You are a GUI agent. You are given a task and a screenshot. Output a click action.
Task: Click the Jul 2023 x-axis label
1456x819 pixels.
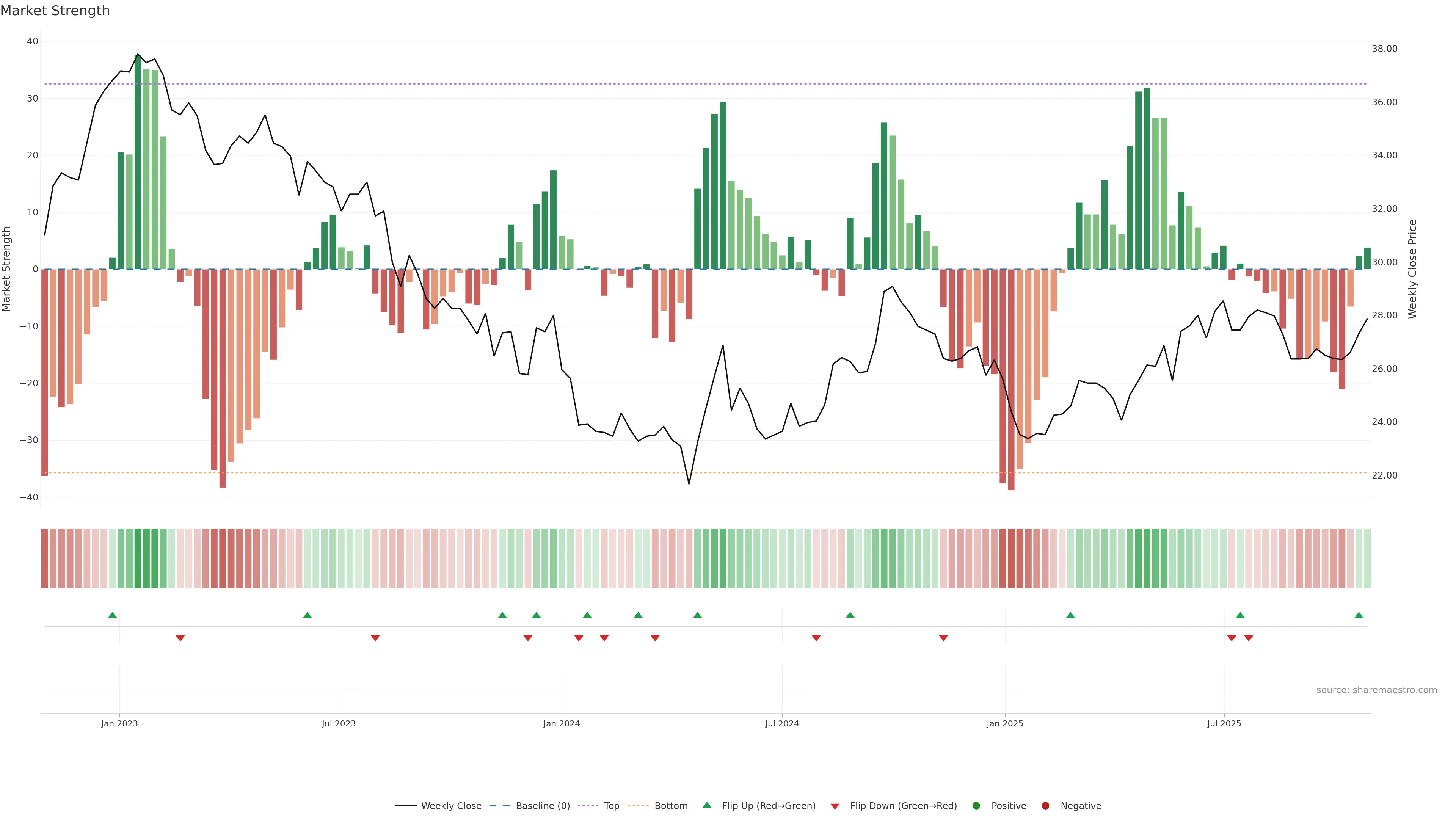coord(339,723)
